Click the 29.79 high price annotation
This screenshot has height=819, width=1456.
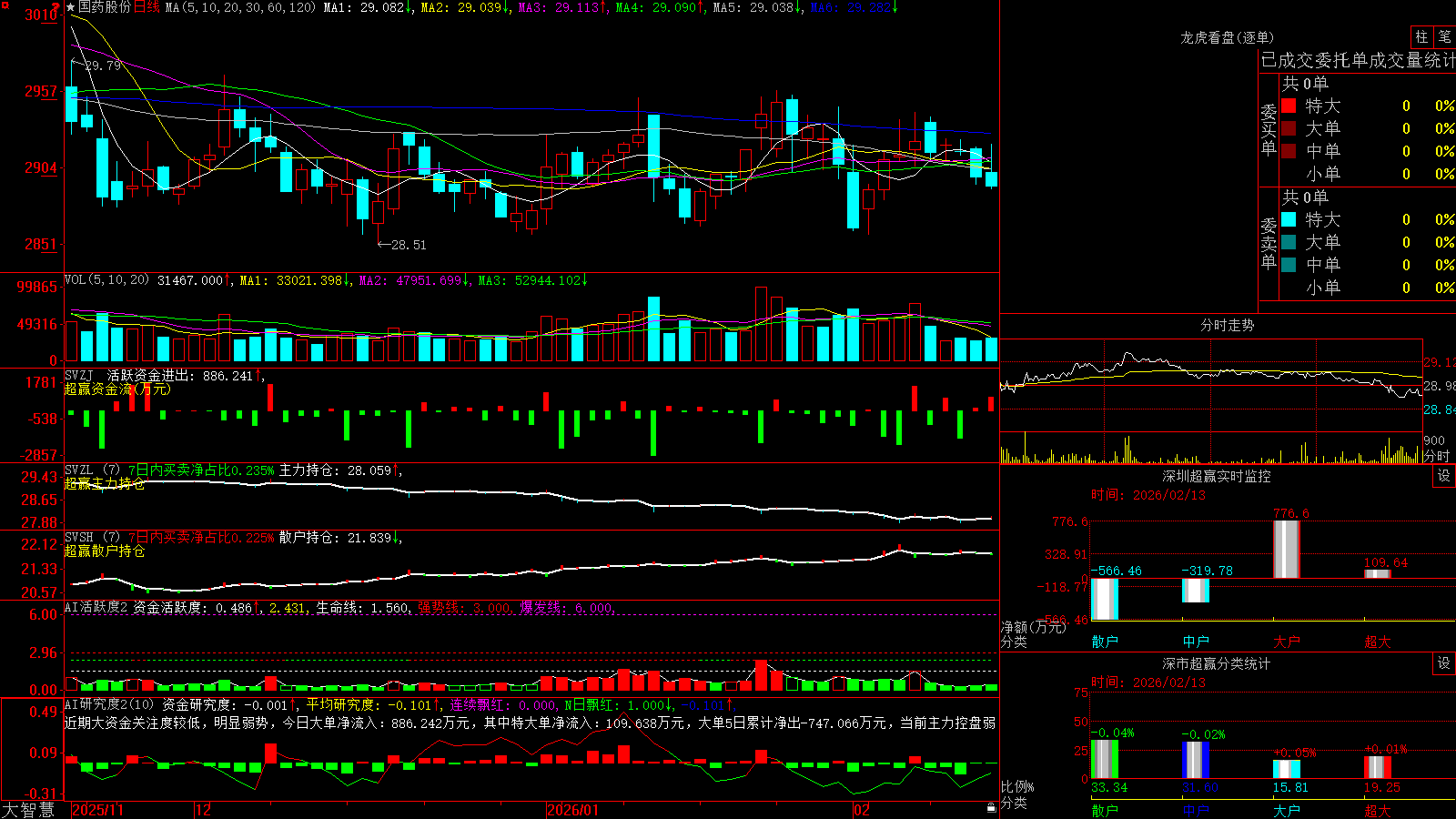click(x=103, y=66)
